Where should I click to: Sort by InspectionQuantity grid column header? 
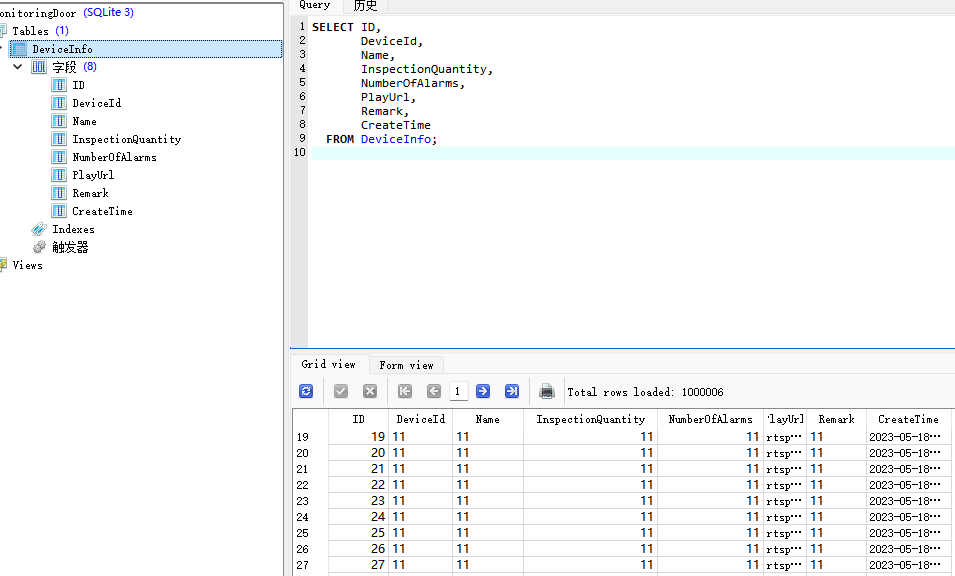(x=590, y=419)
